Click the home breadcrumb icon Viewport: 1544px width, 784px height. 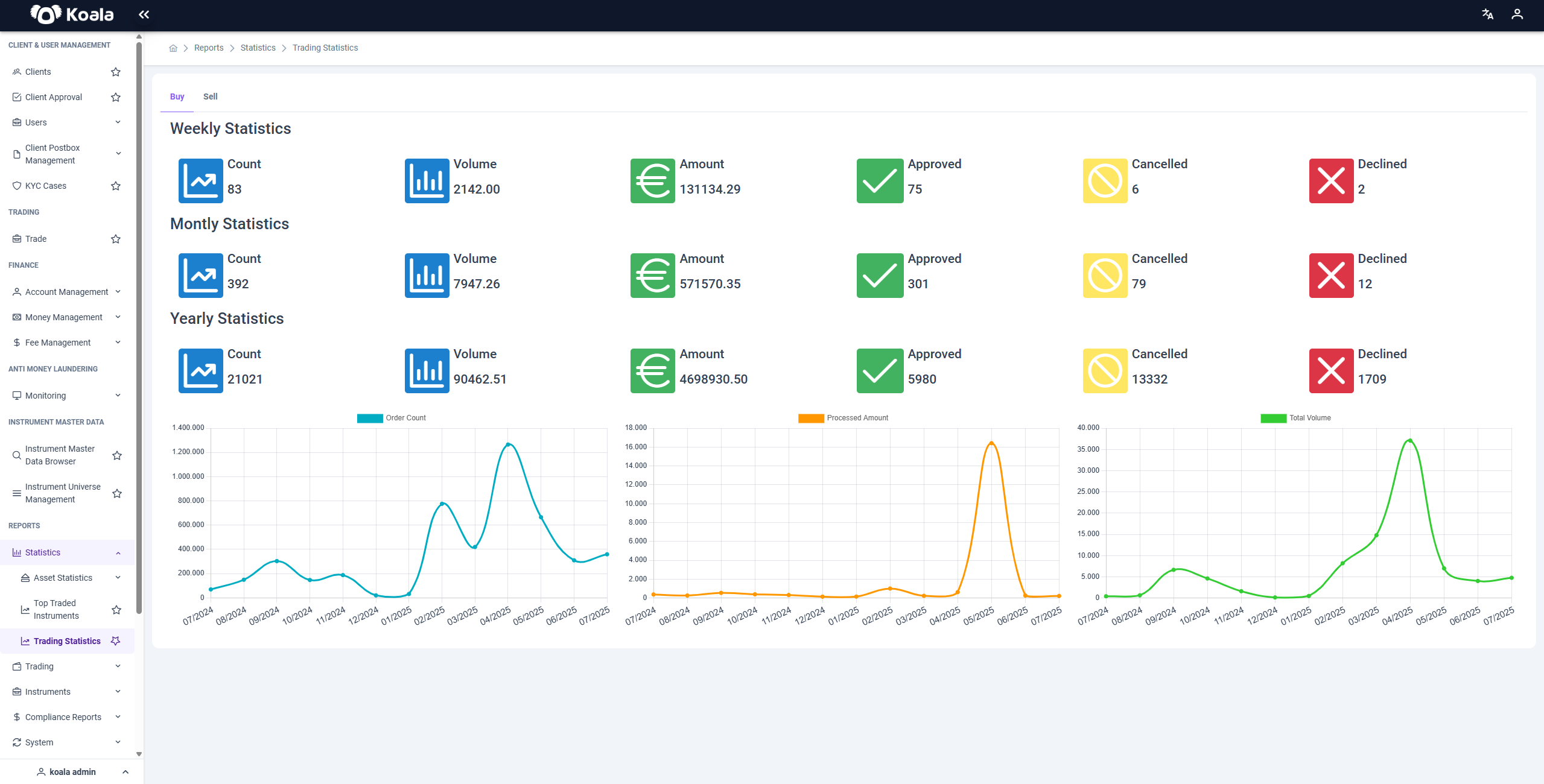pos(173,48)
